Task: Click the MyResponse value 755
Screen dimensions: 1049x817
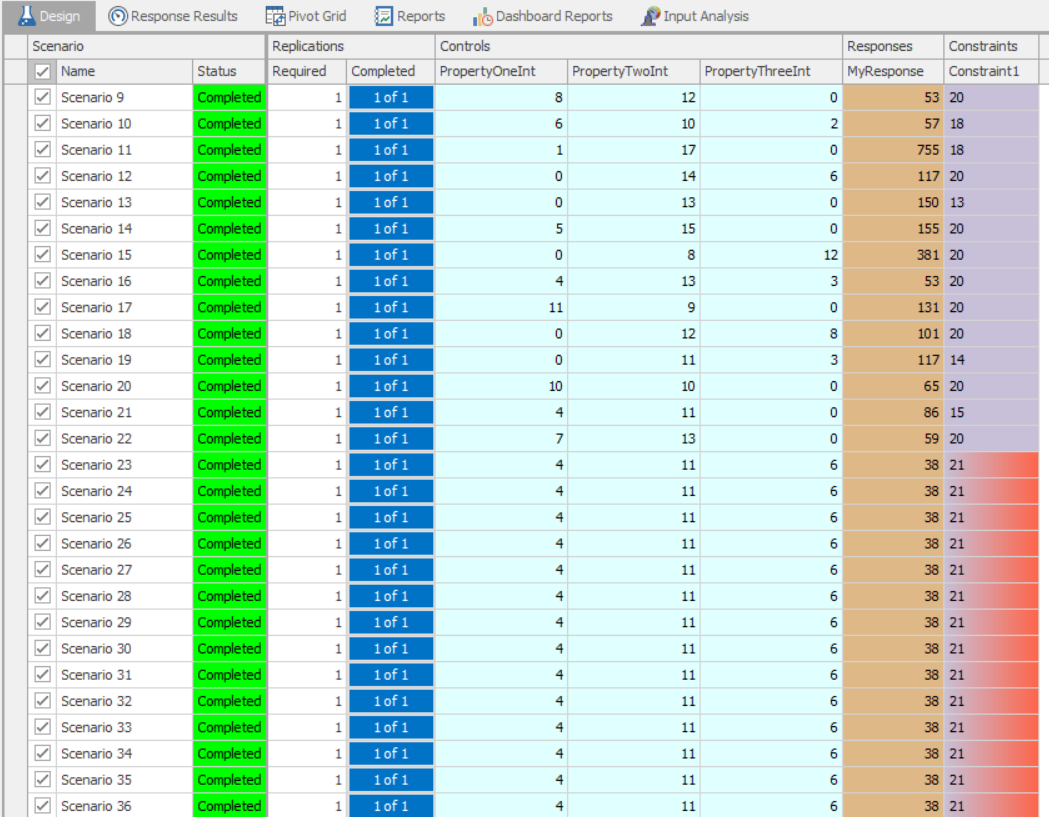Action: point(893,150)
